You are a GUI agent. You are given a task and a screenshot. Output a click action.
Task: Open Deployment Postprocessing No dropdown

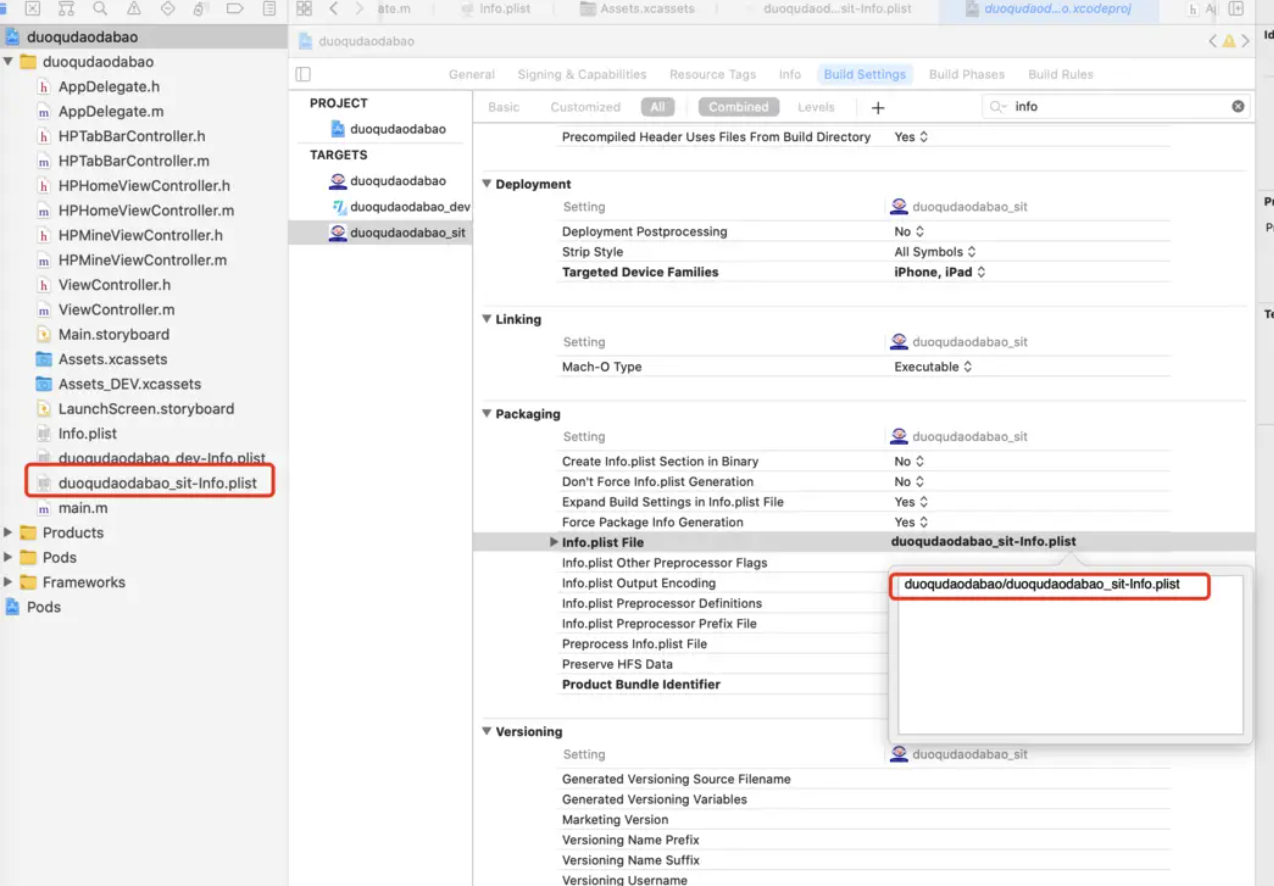909,231
